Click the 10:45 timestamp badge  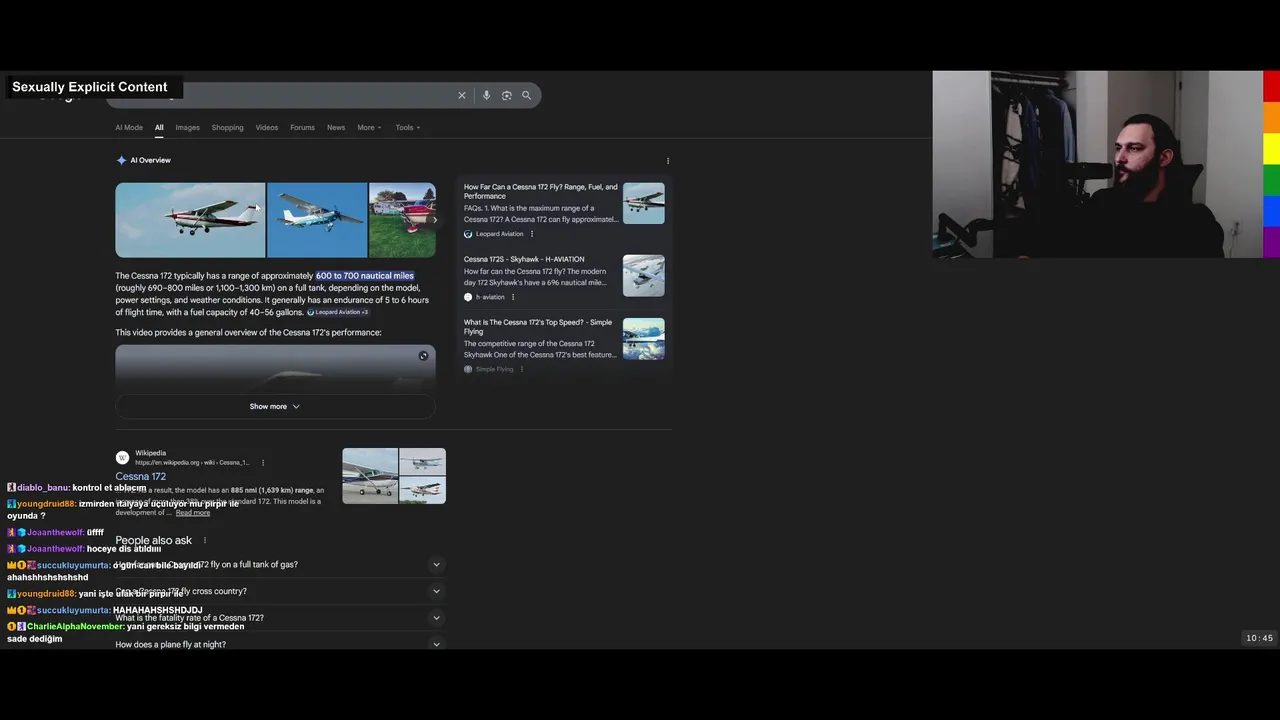(x=1259, y=638)
